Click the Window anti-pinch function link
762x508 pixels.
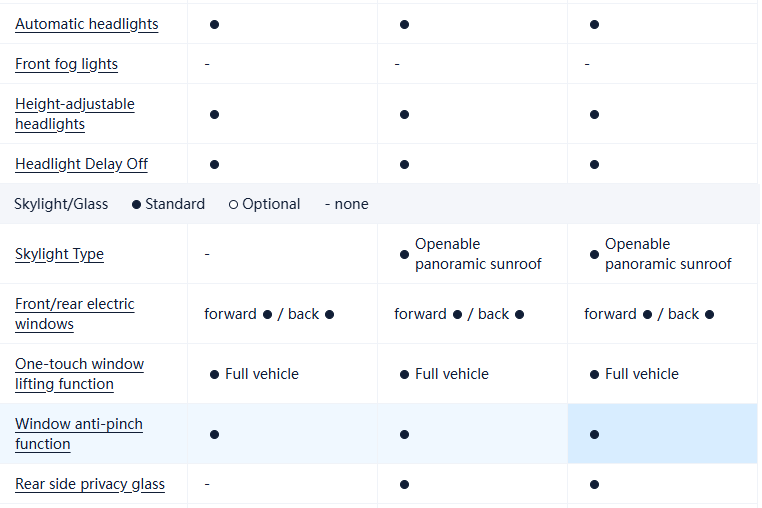[78, 434]
